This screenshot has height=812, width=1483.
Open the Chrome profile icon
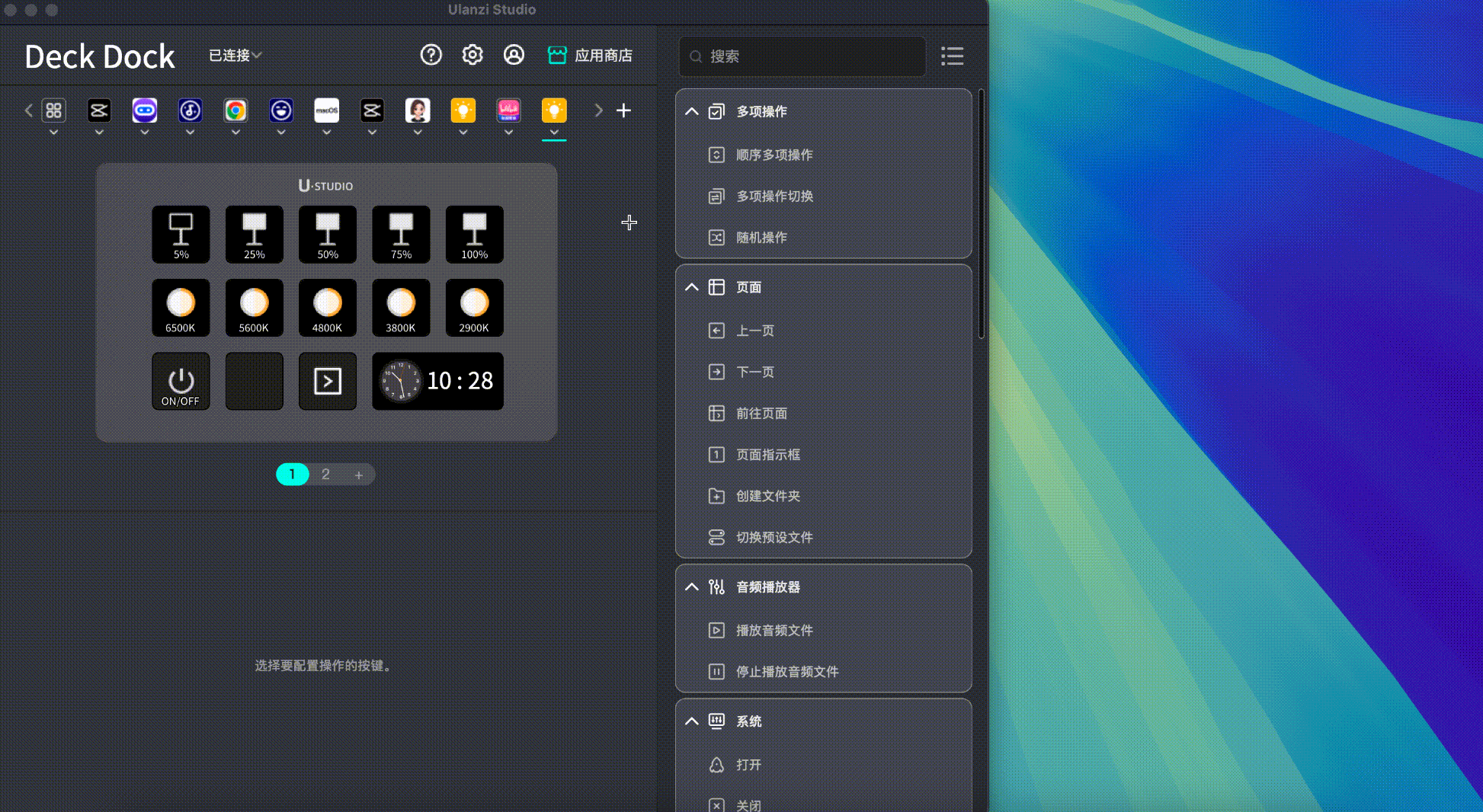coord(235,110)
